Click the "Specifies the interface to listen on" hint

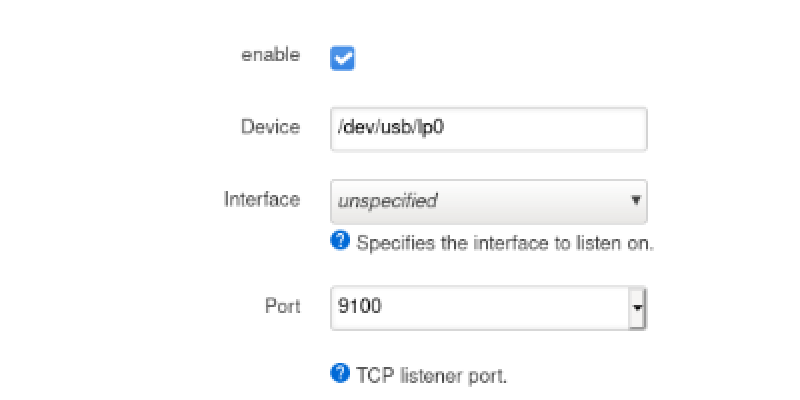point(504,242)
